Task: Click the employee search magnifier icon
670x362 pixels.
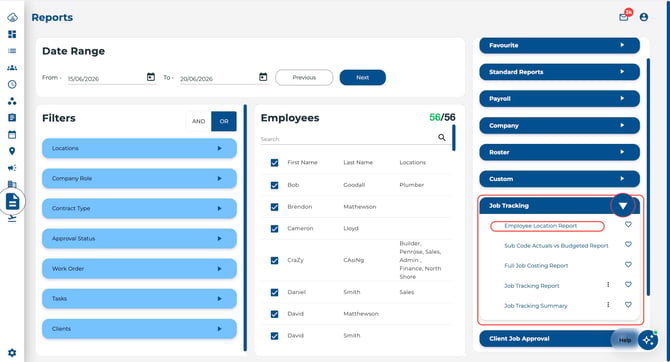Action: [442, 138]
